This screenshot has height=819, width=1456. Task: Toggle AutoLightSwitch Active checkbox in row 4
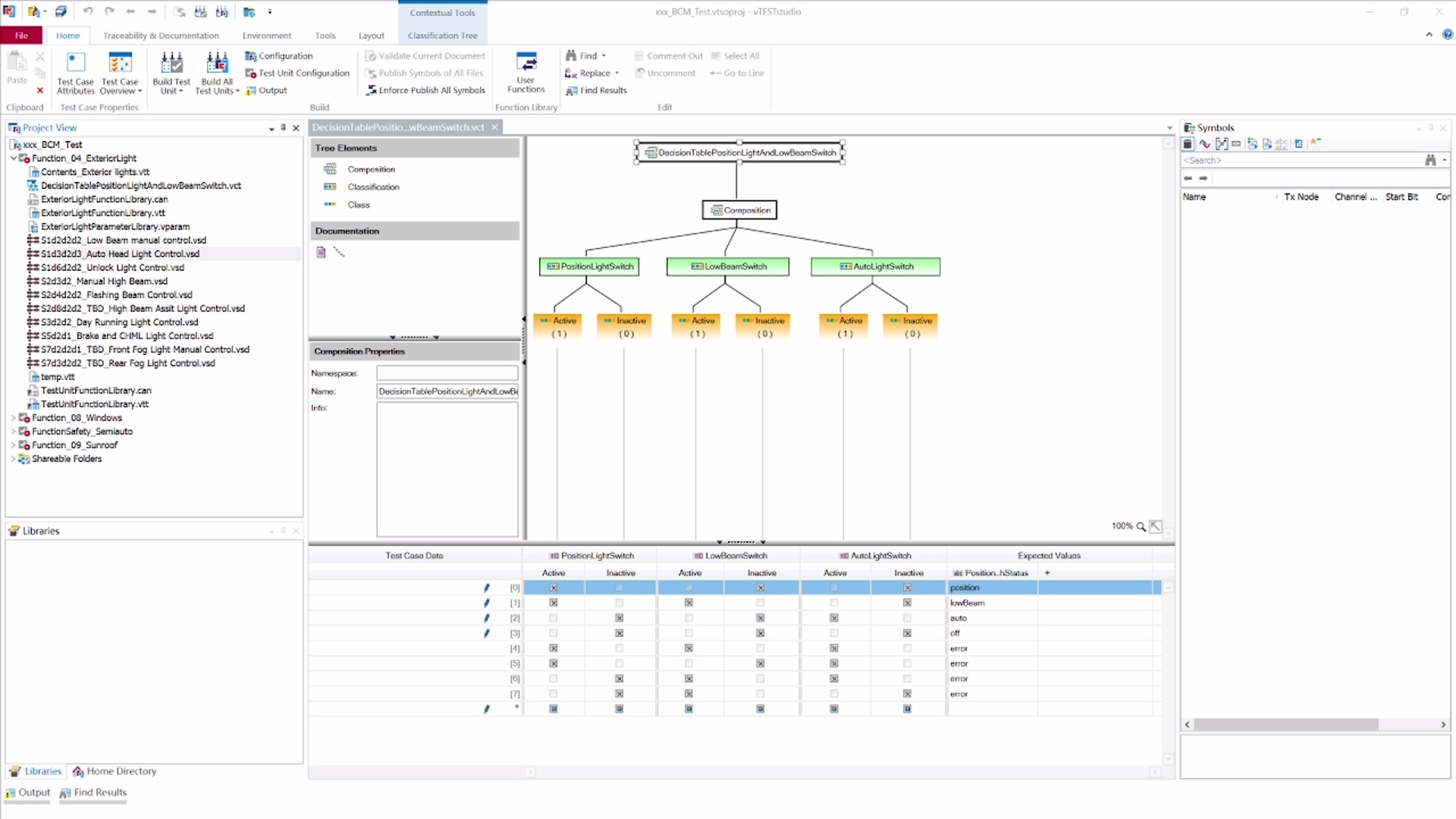[834, 648]
